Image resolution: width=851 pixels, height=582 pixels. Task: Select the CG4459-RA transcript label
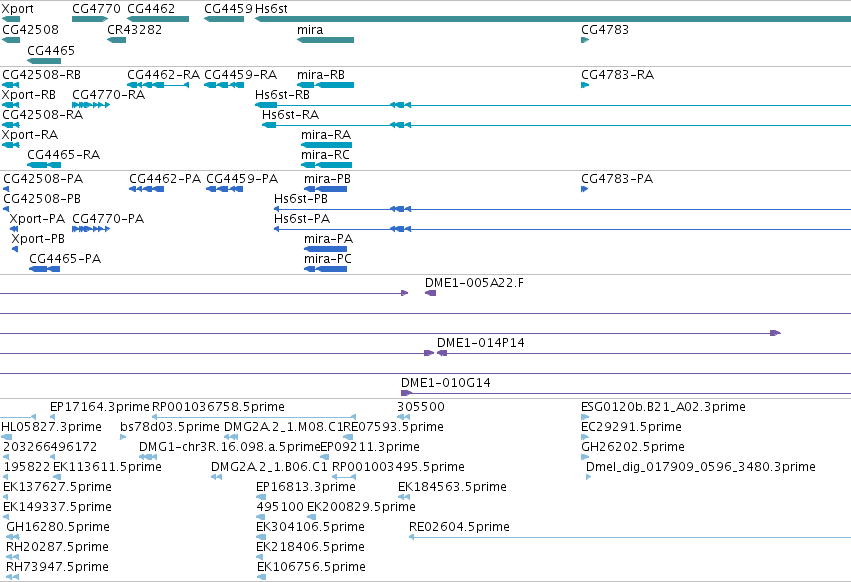240,74
